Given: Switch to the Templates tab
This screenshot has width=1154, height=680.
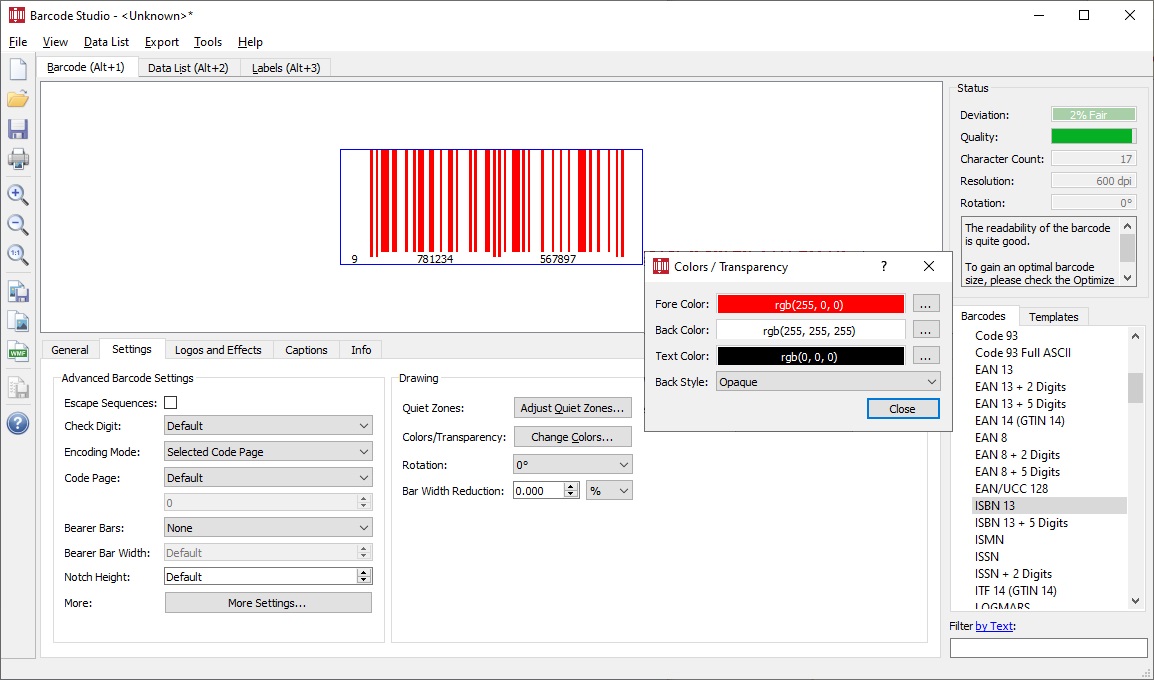Looking at the screenshot, I should [x=1053, y=316].
